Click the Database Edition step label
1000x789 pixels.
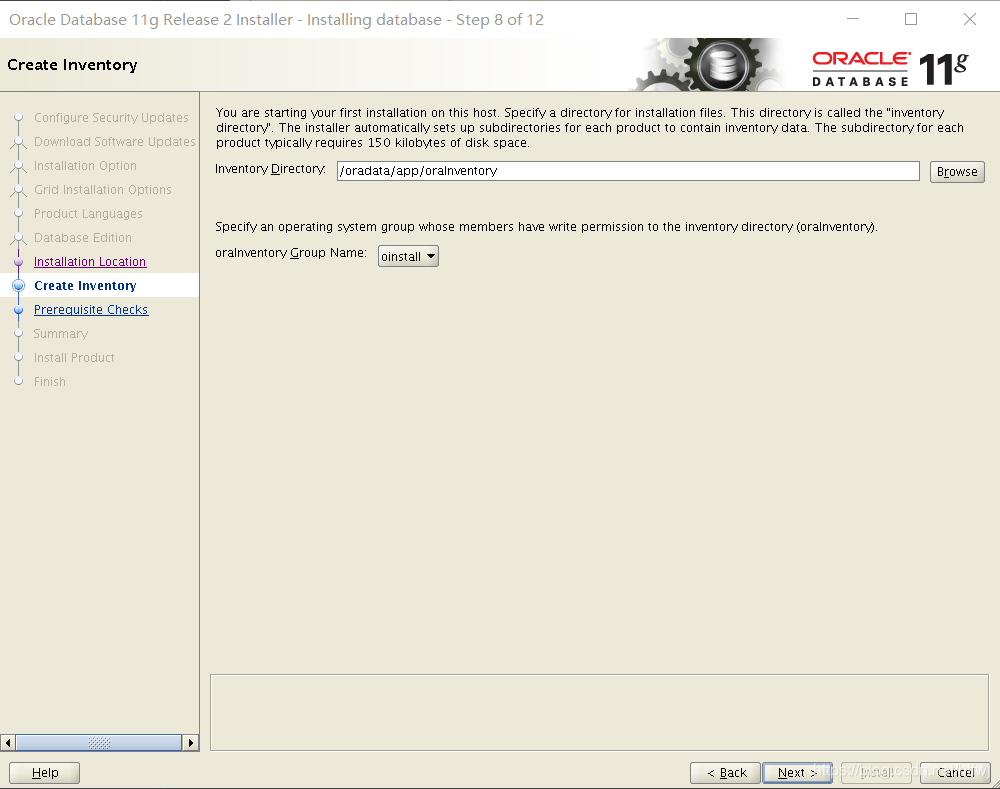(83, 237)
